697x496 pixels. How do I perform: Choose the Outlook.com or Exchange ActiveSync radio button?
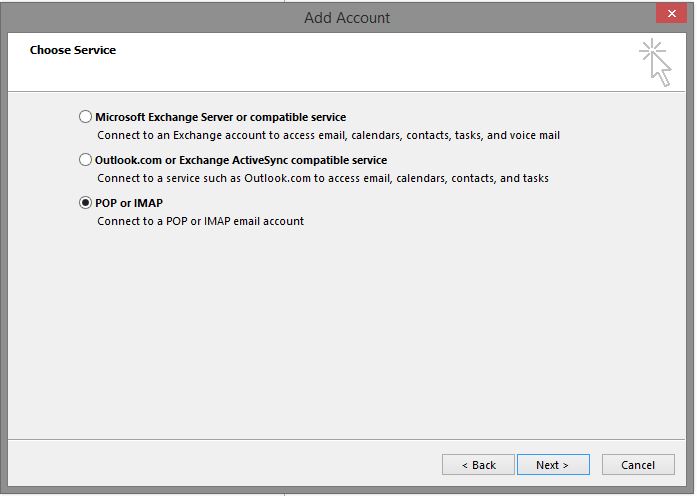85,160
